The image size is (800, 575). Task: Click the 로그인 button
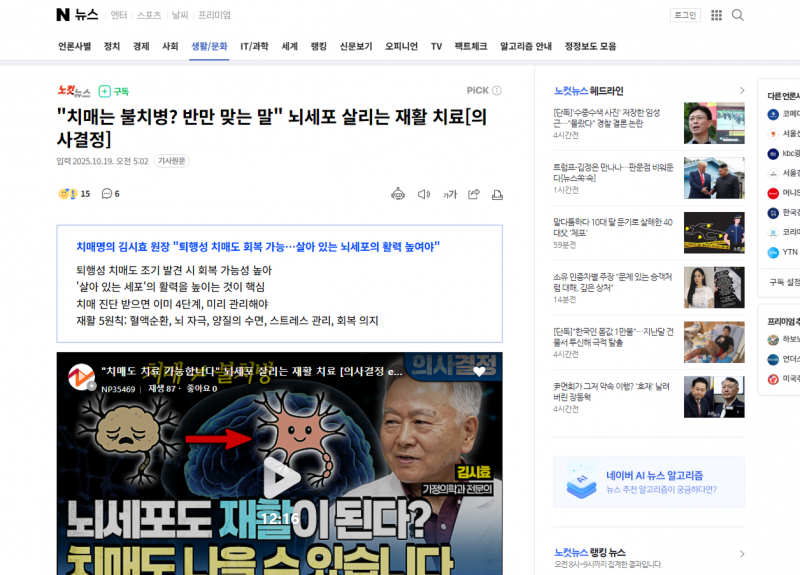(x=684, y=15)
